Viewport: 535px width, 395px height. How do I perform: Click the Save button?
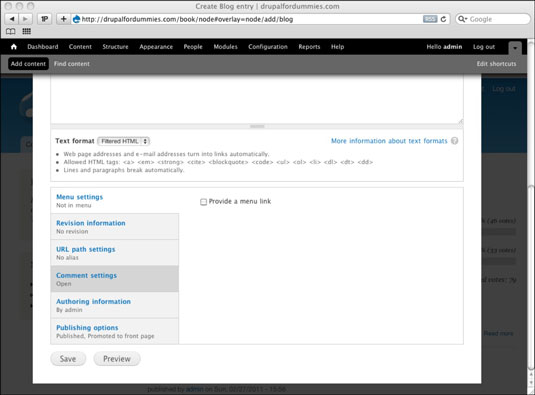click(68, 359)
